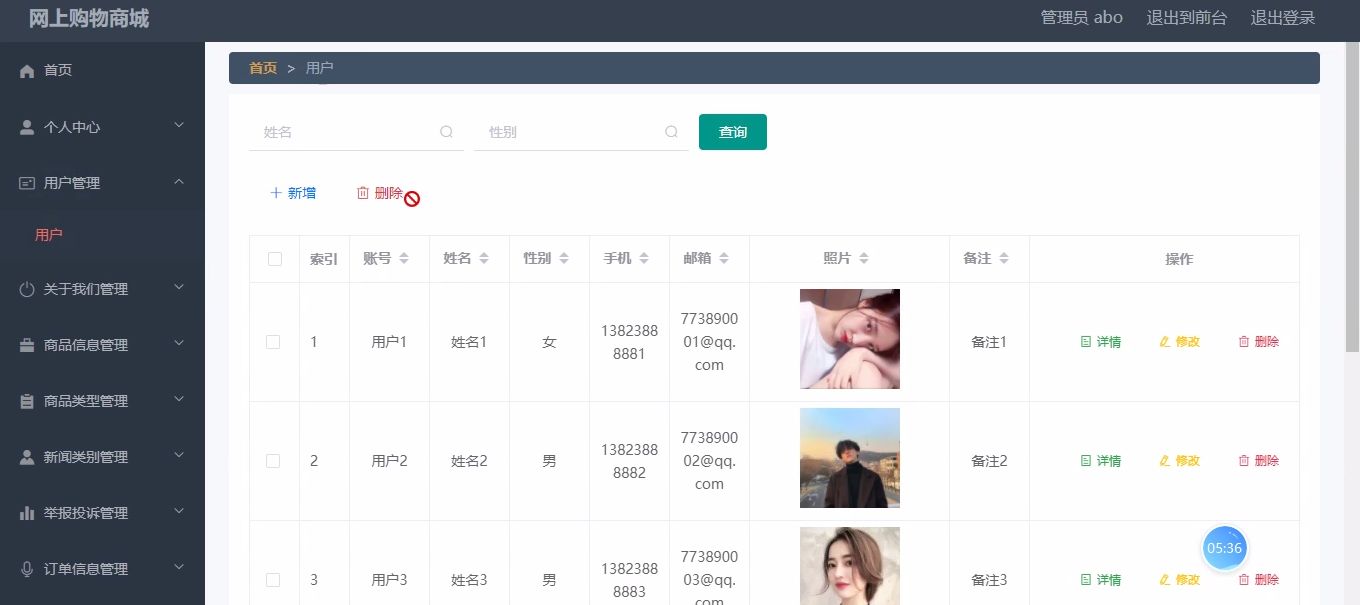Click the briefcase icon beside 商品信息管理
This screenshot has width=1360, height=605.
click(27, 345)
